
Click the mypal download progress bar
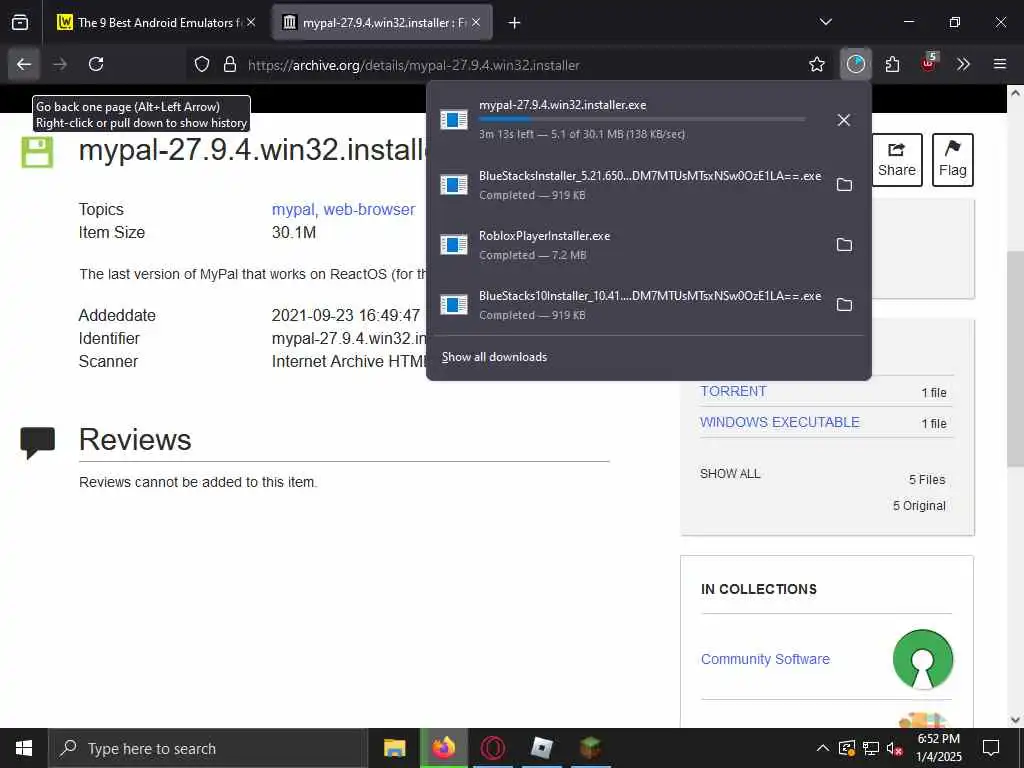[x=642, y=119]
